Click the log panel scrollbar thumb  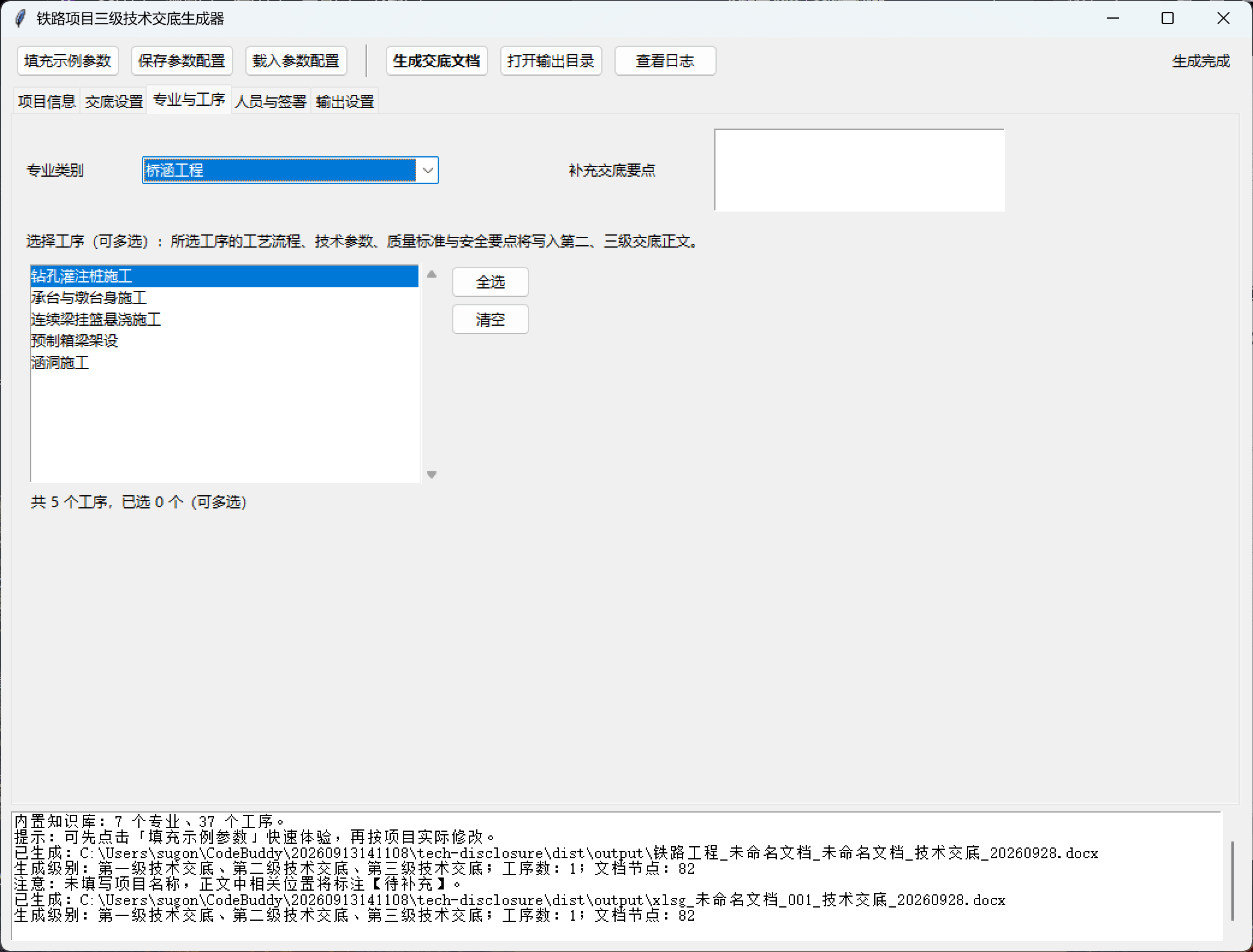tap(1232, 880)
